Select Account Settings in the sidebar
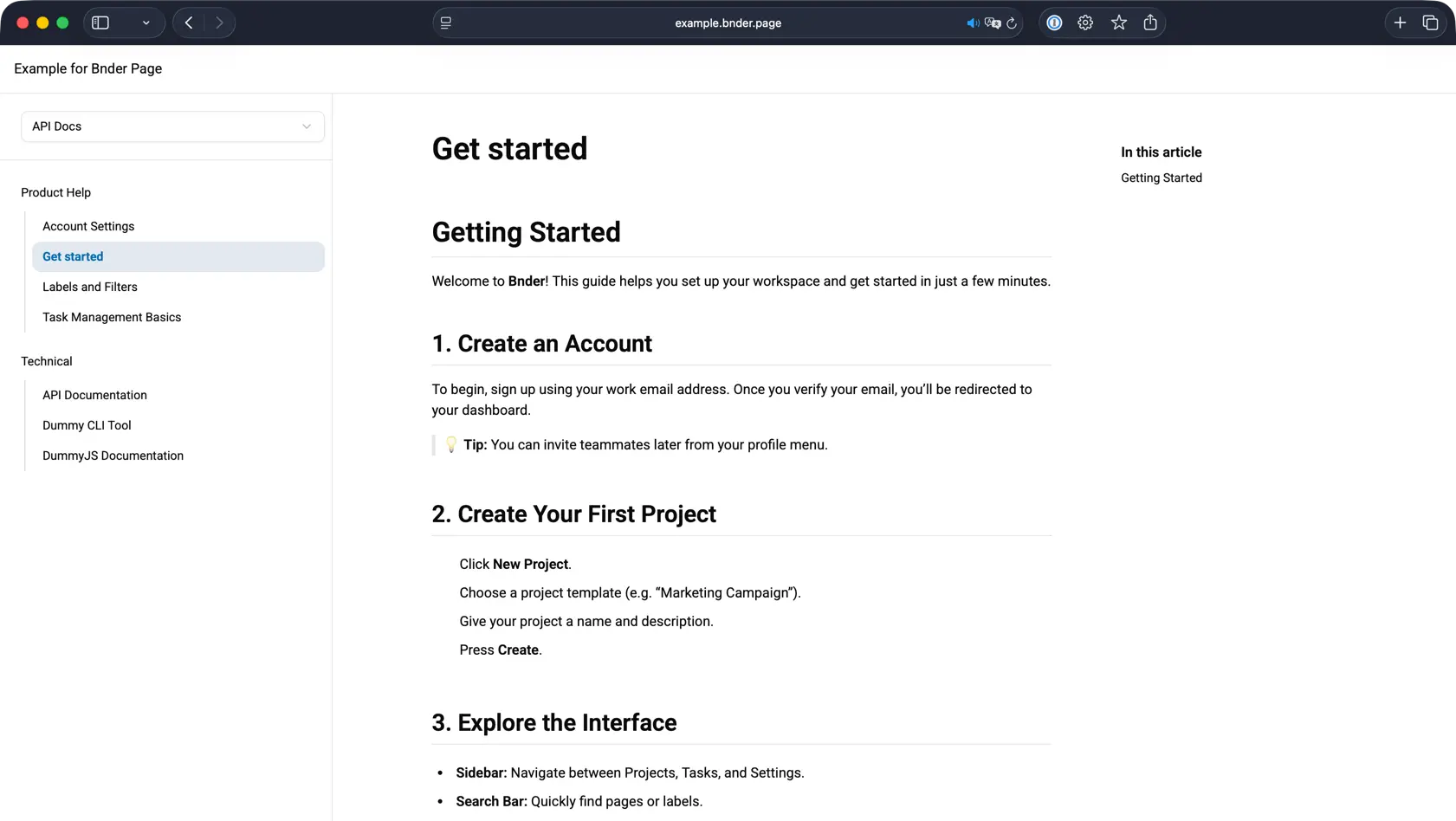 tap(88, 226)
